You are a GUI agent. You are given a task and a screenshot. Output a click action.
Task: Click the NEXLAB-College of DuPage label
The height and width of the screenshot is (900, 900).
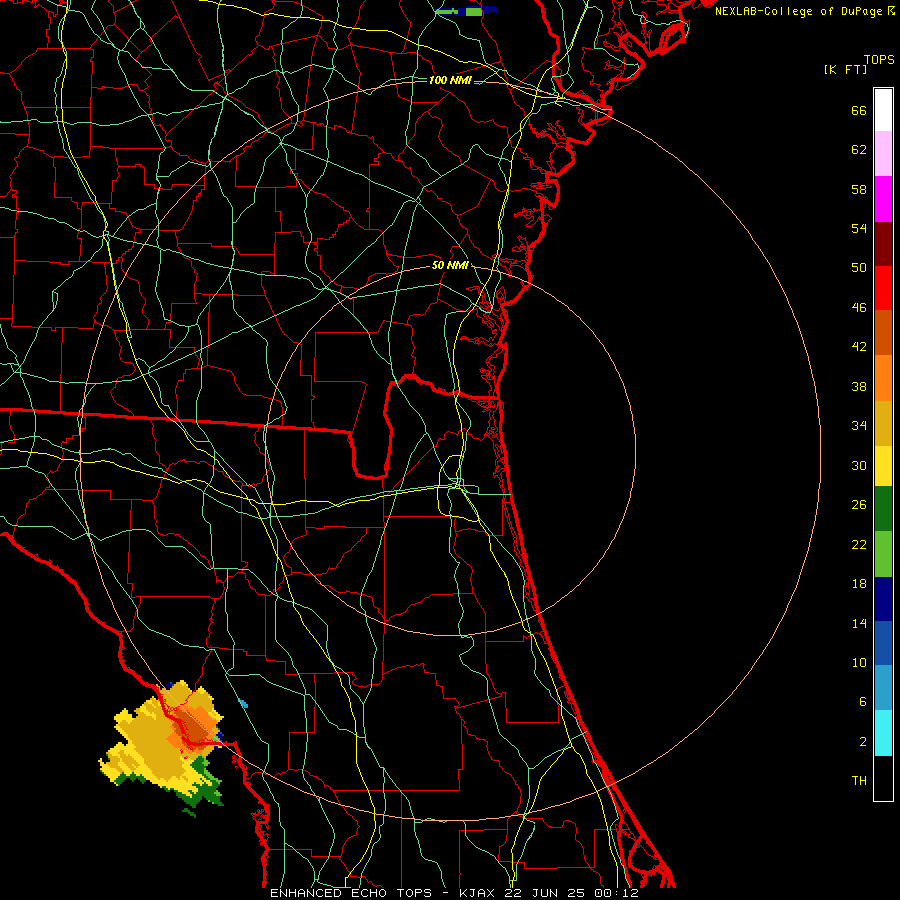coord(797,11)
